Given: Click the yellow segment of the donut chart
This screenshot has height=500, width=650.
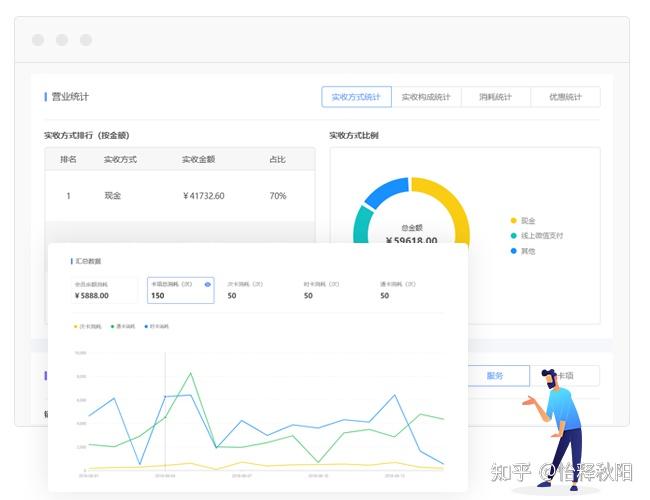Looking at the screenshot, I should coord(451,201).
